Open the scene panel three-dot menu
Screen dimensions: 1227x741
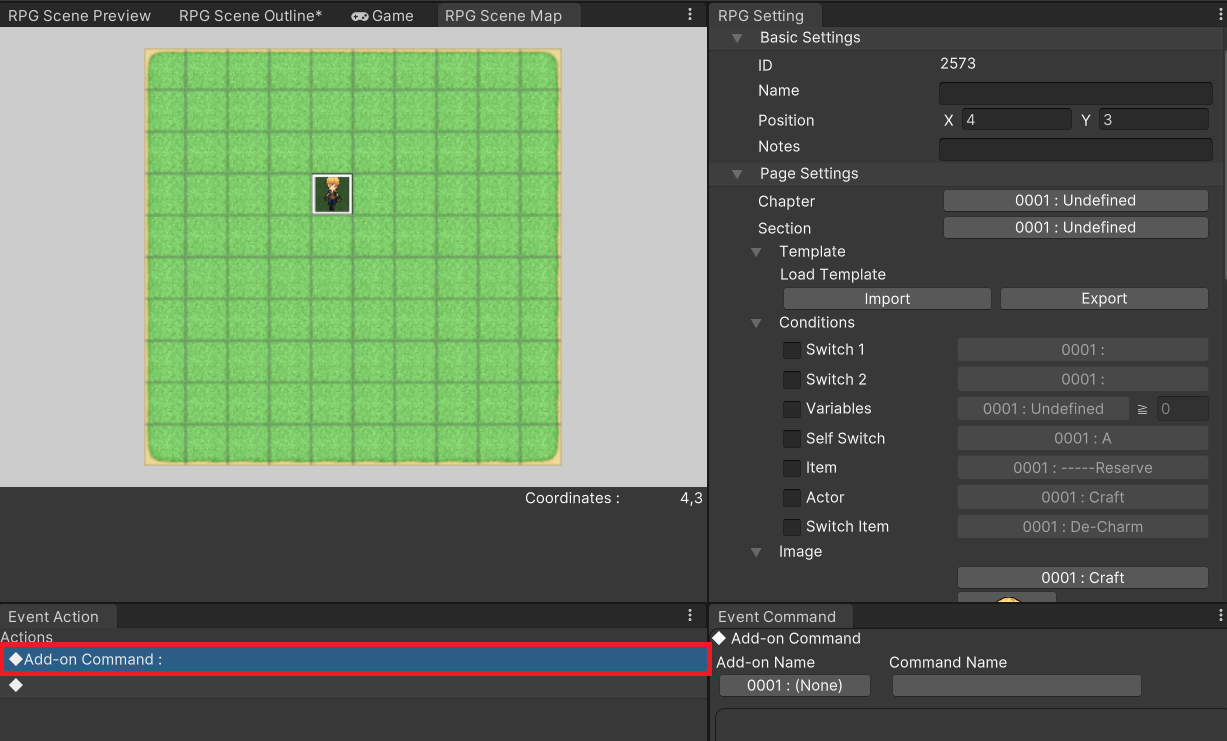690,15
